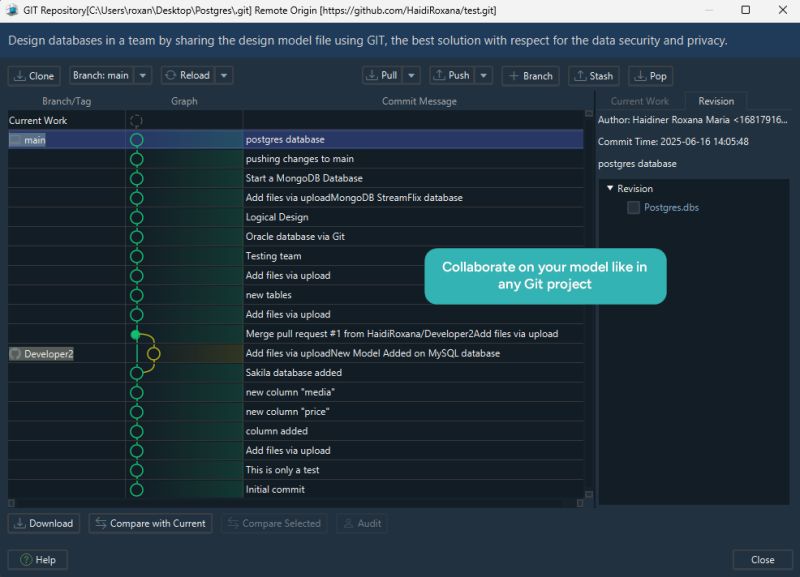Run an Audit on the commit
This screenshot has width=800, height=577.
pos(362,523)
